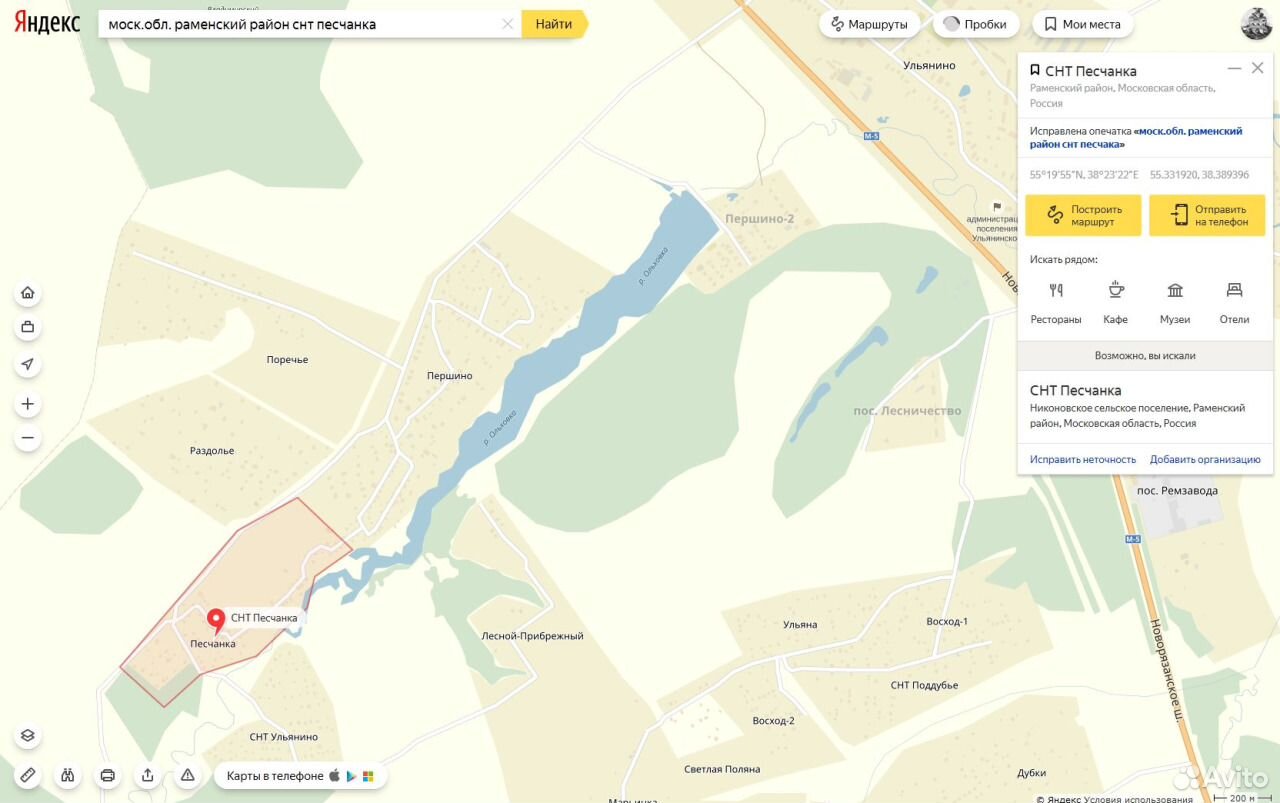Search nearby Музеи
The image size is (1280, 803).
tap(1175, 303)
